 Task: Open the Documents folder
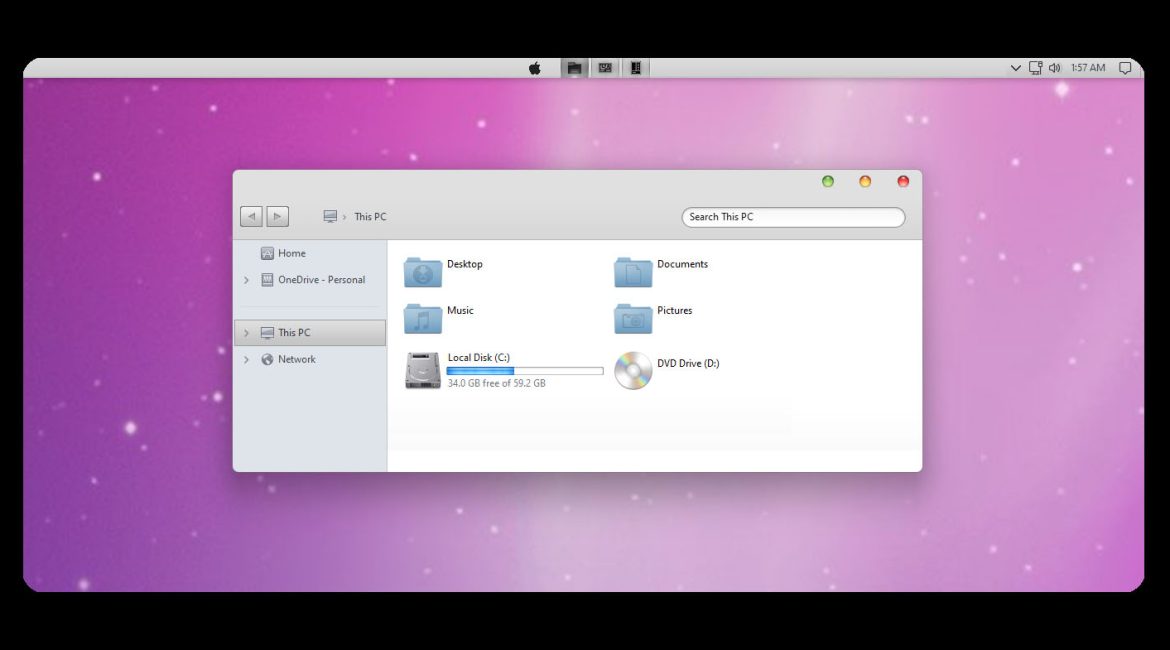[633, 271]
